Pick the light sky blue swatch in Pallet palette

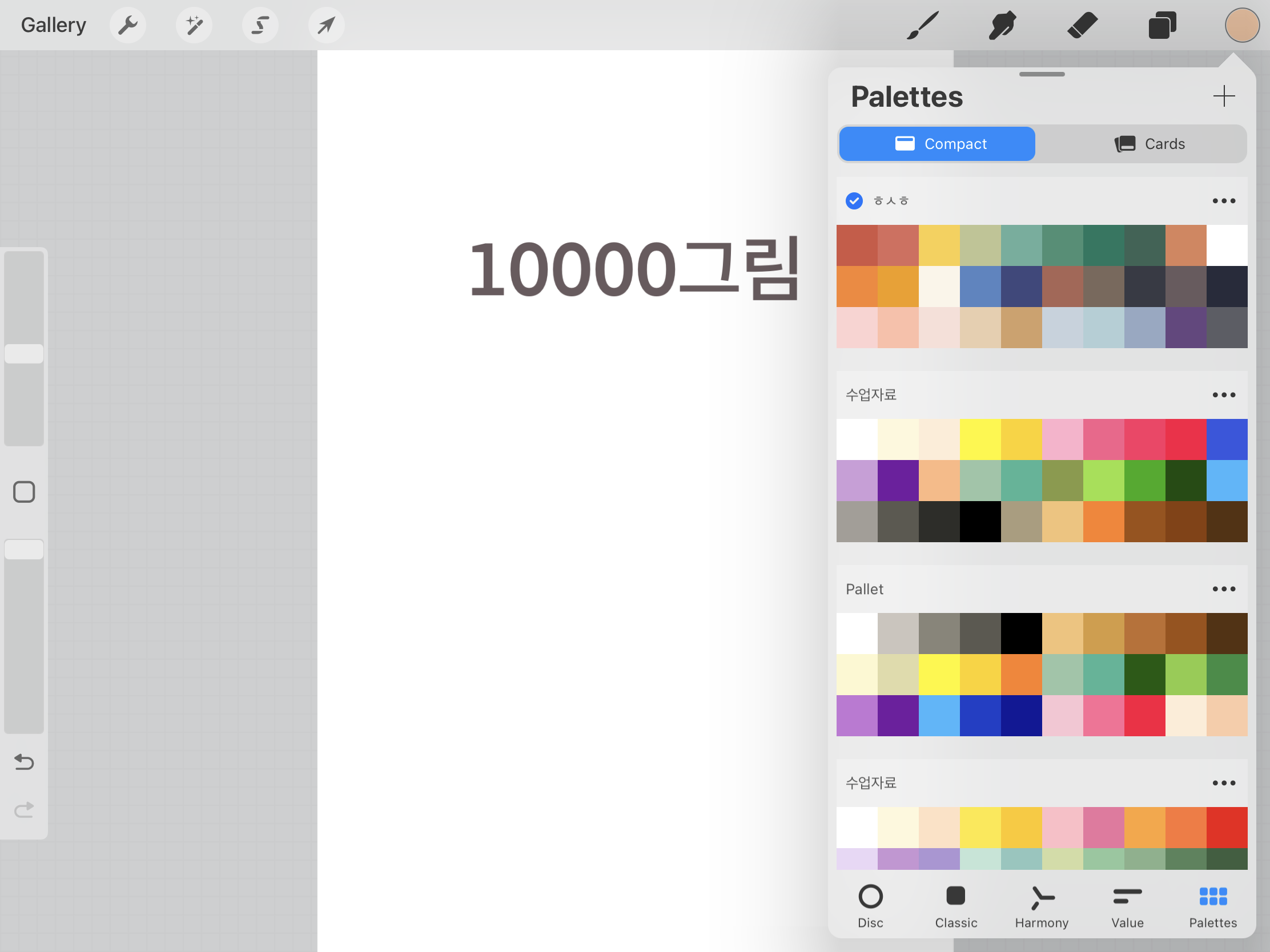(x=939, y=716)
